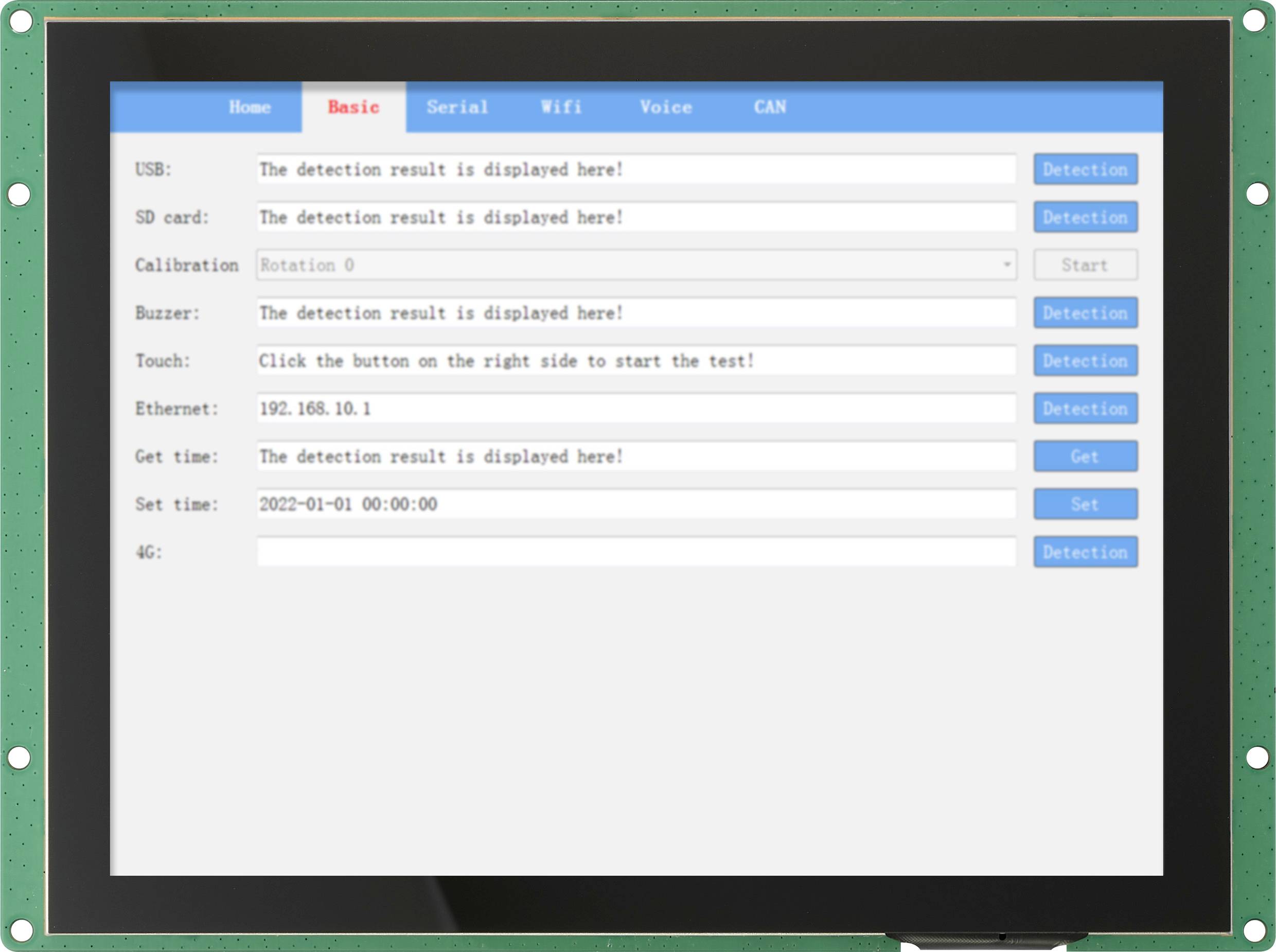Click the Calibration dropdown arrow
The height and width of the screenshot is (952, 1276).
1006,265
